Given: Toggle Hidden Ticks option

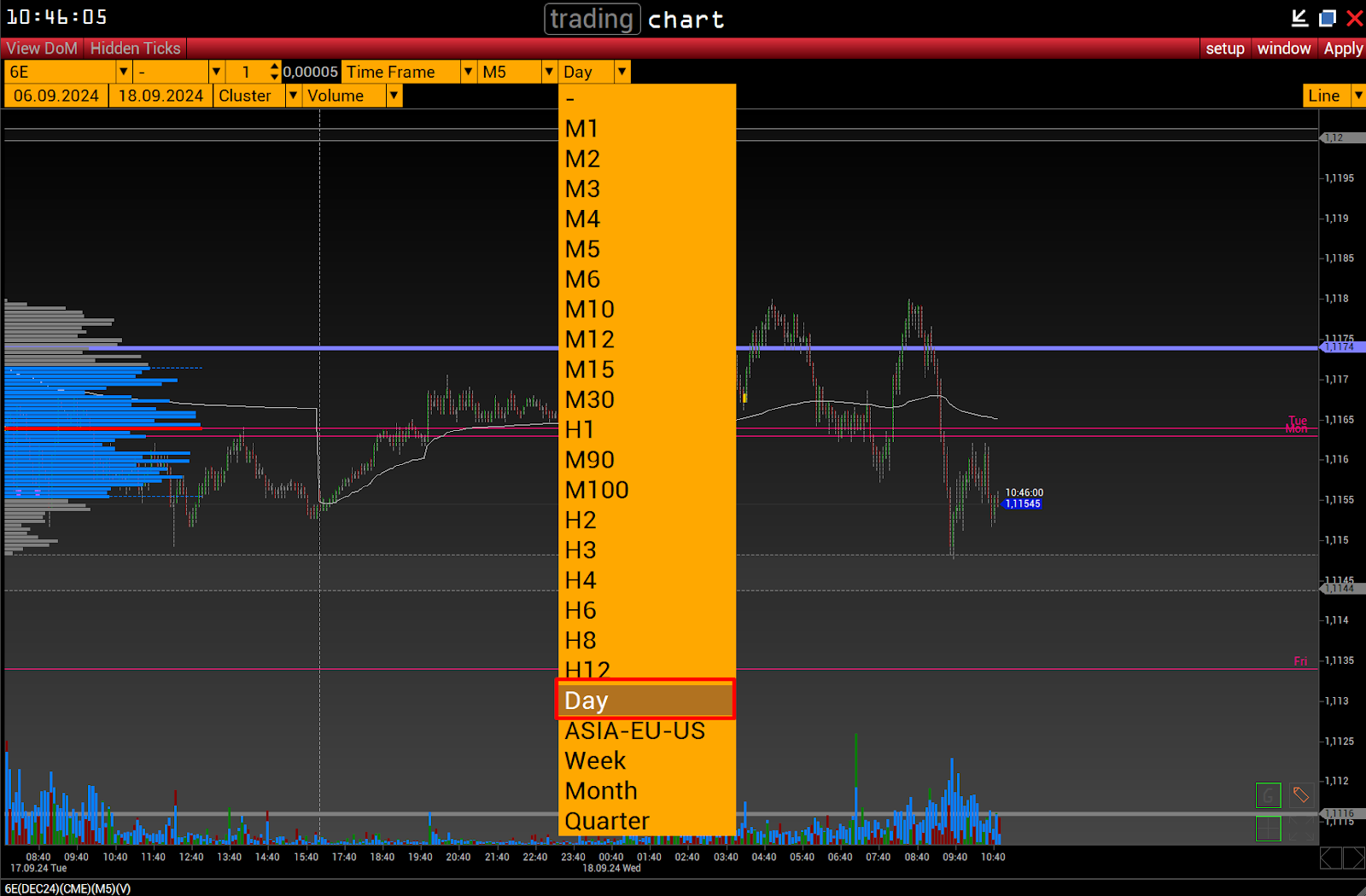Looking at the screenshot, I should click(x=135, y=49).
